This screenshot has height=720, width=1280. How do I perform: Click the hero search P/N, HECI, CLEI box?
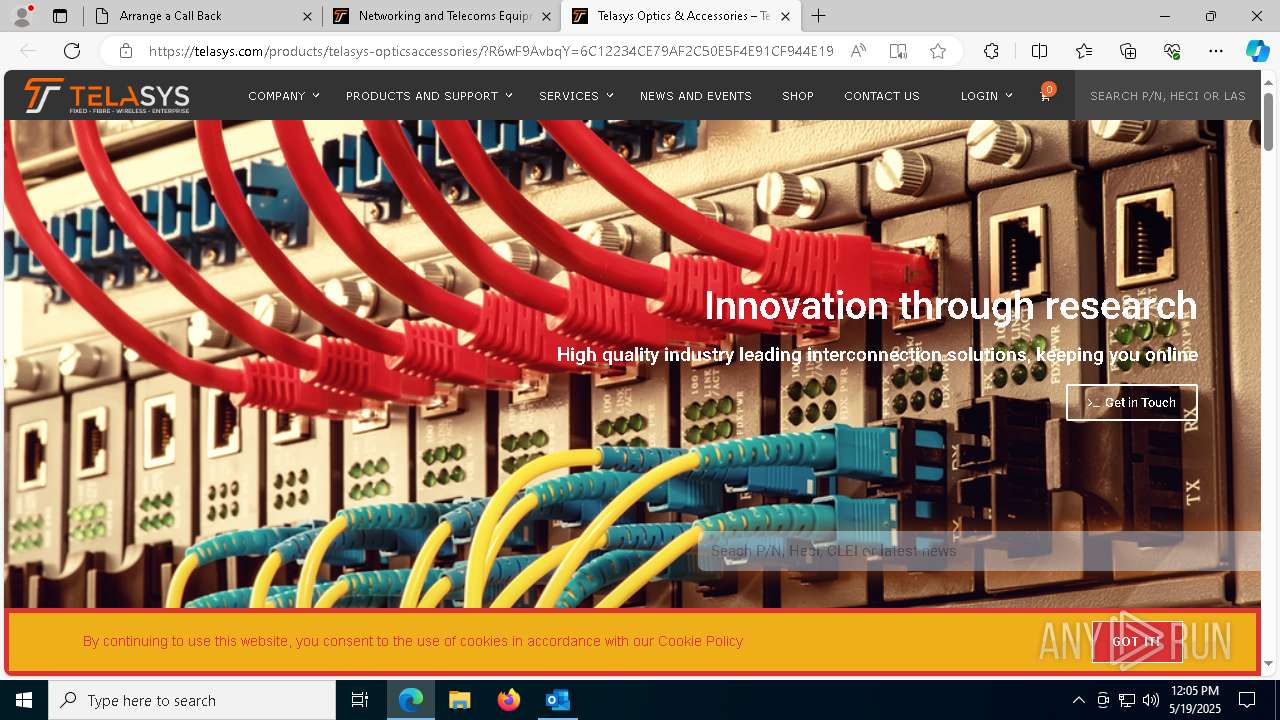tap(978, 551)
